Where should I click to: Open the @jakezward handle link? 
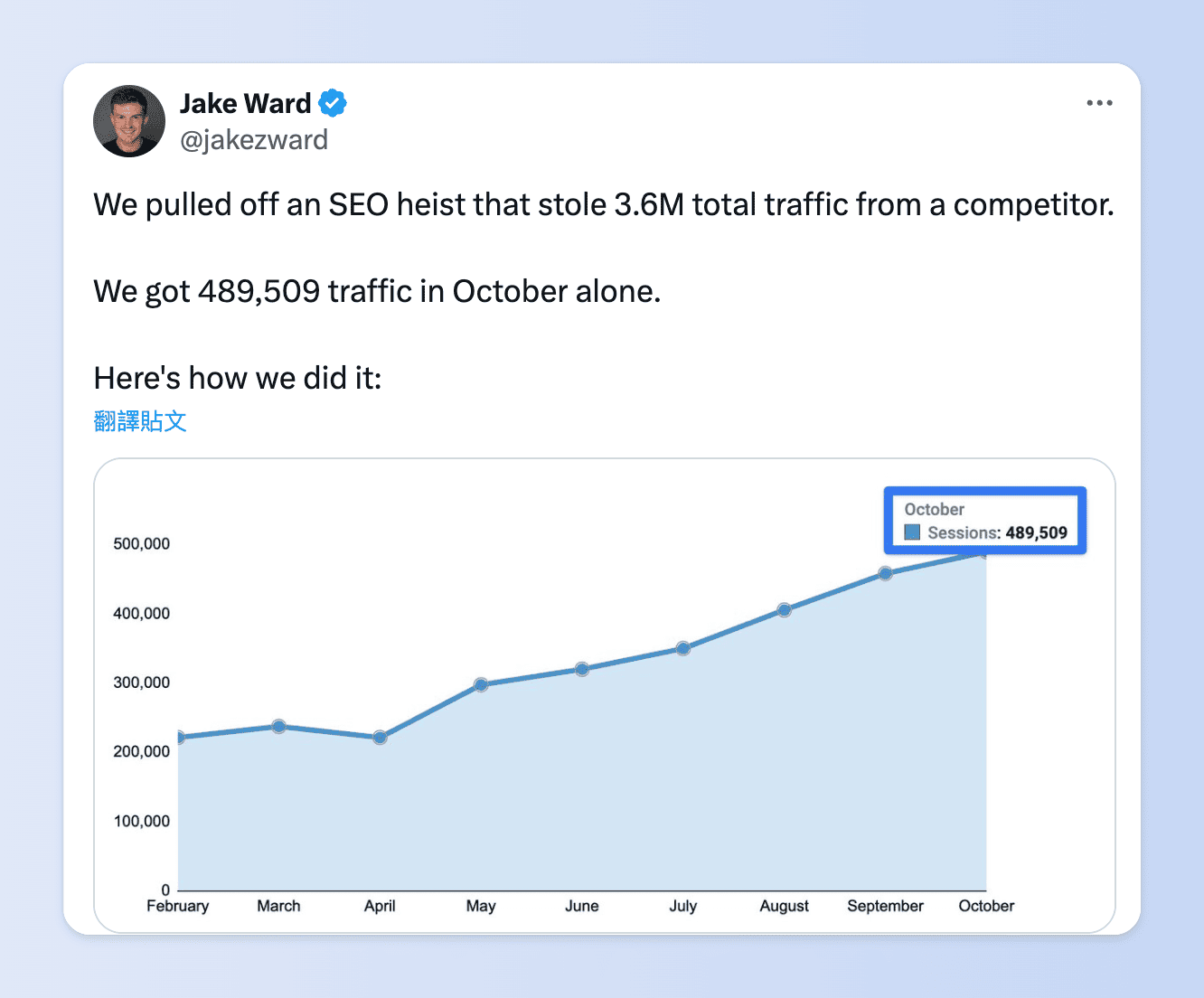[254, 140]
